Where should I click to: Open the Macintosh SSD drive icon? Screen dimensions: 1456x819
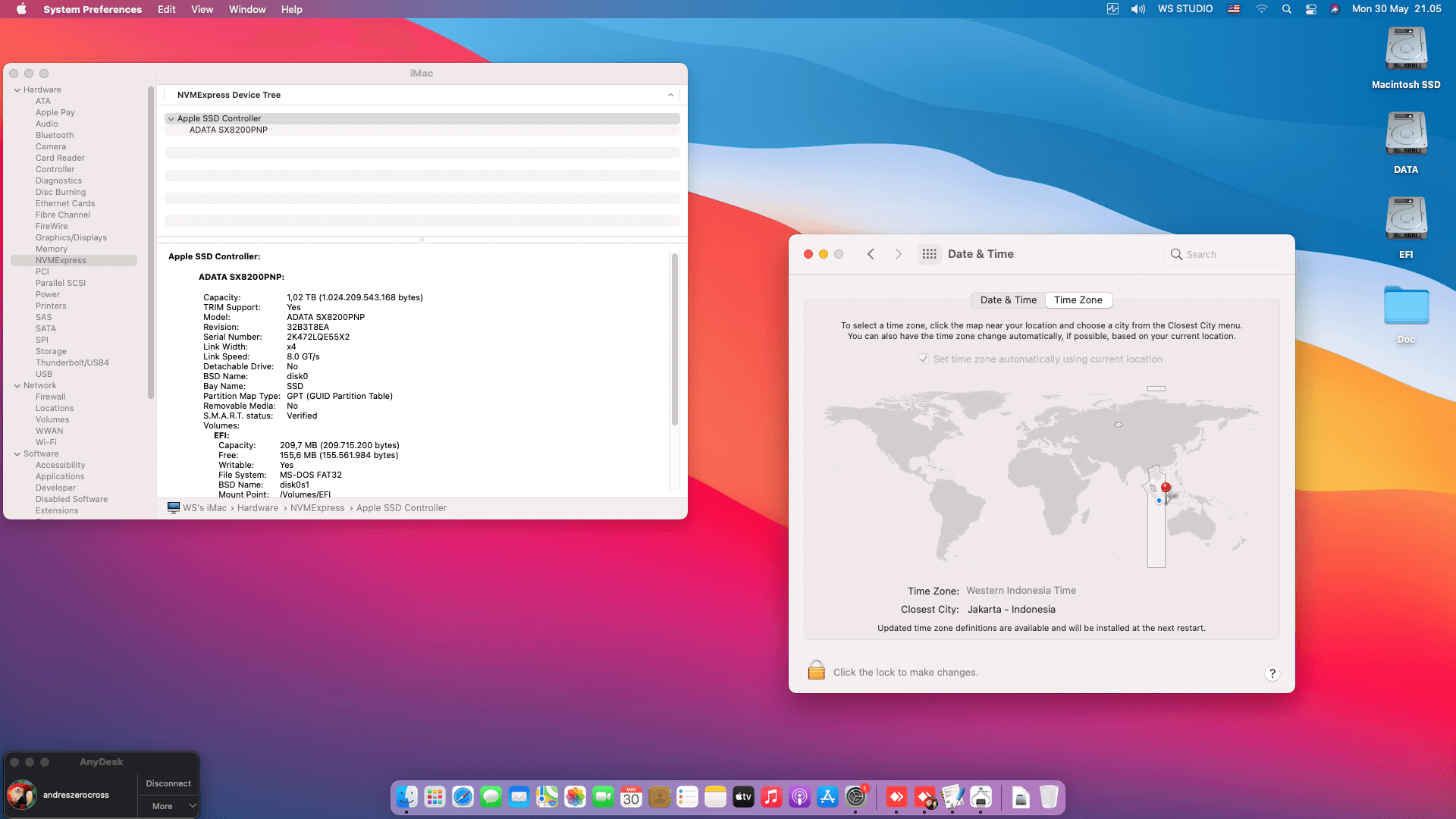[x=1406, y=50]
